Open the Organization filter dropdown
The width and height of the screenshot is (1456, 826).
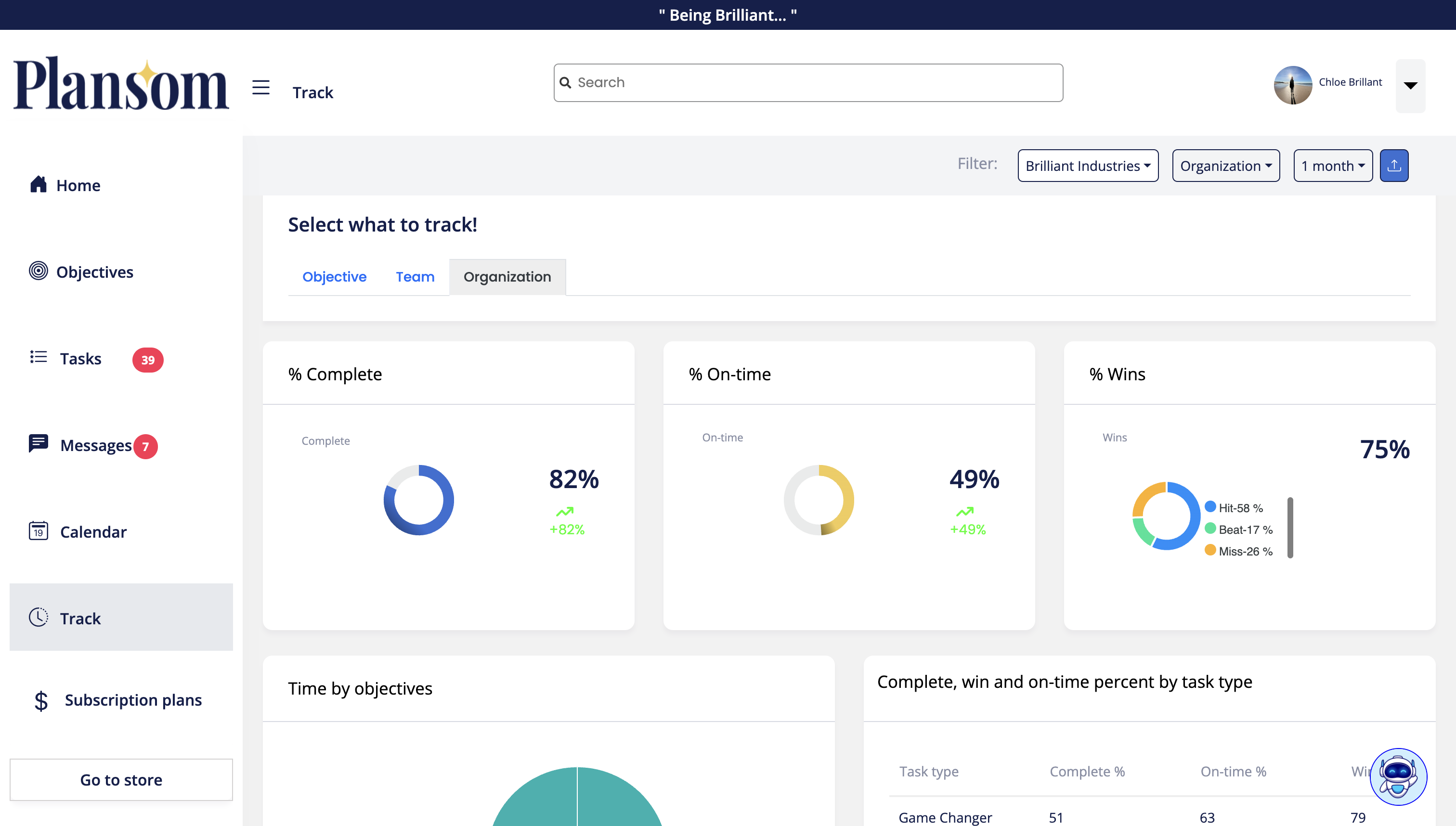1225,166
